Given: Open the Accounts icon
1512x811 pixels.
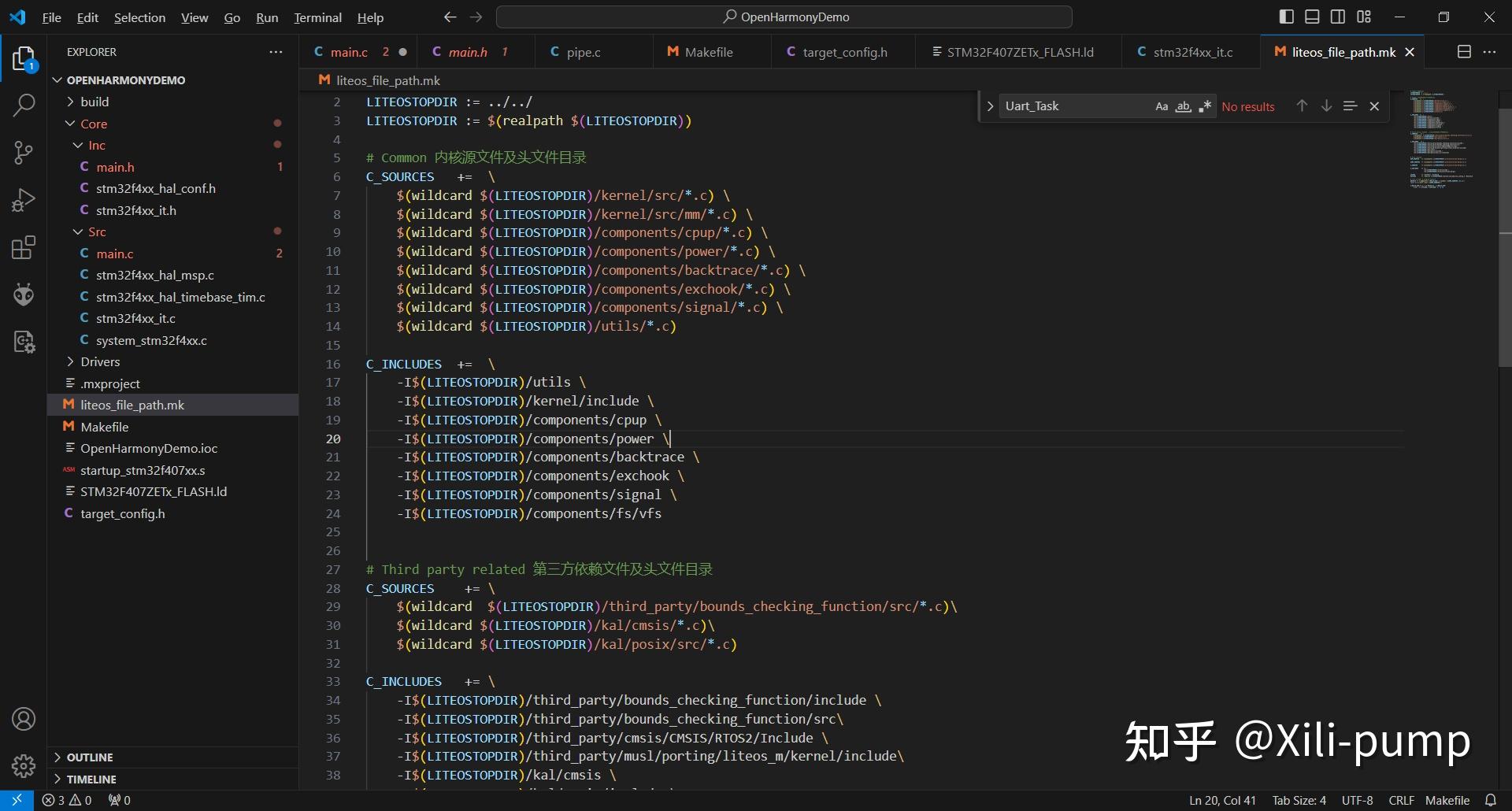Looking at the screenshot, I should [x=24, y=719].
